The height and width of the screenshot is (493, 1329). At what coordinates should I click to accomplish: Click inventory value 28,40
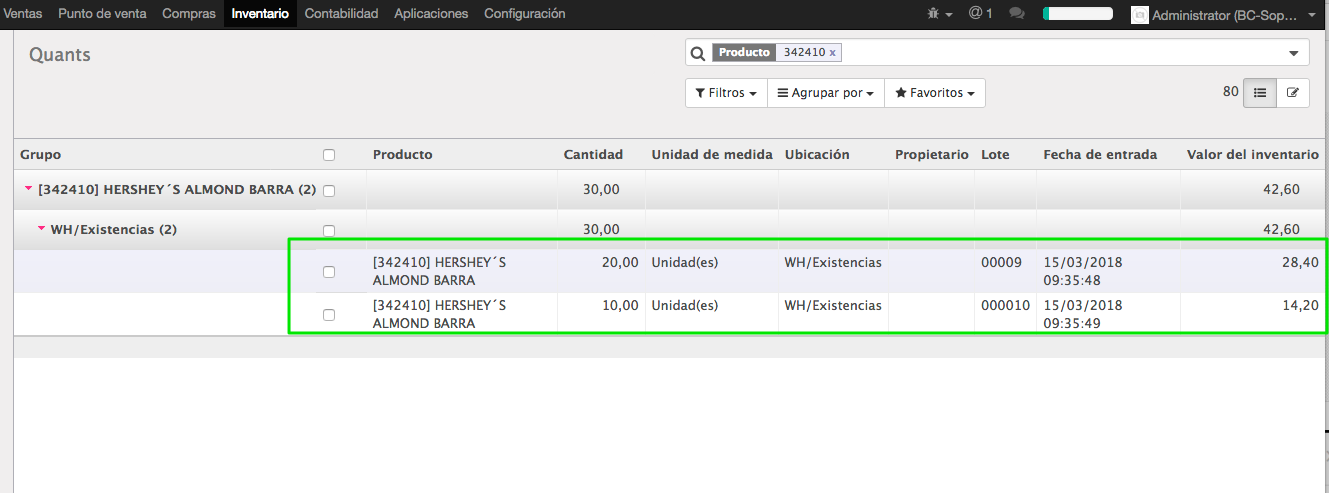[1300, 263]
